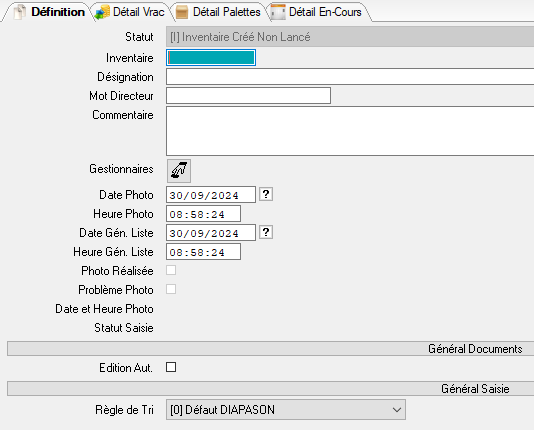Toggle the Edition Aut. checkbox
The width and height of the screenshot is (534, 430).
171,367
